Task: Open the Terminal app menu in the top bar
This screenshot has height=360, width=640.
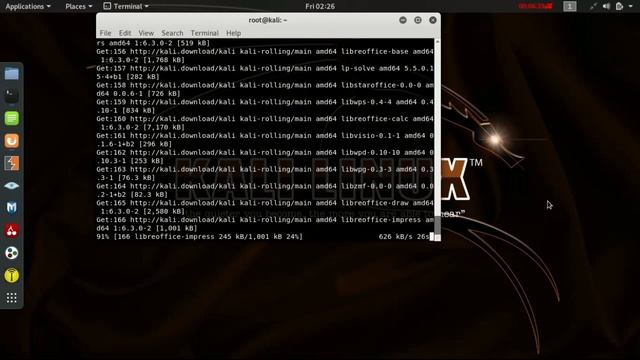Action: [126, 6]
